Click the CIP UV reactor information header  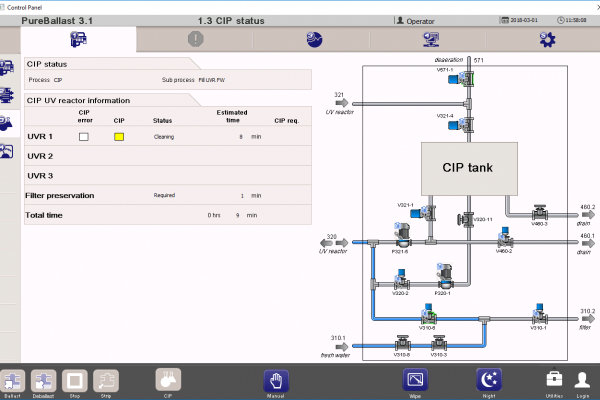click(x=78, y=101)
